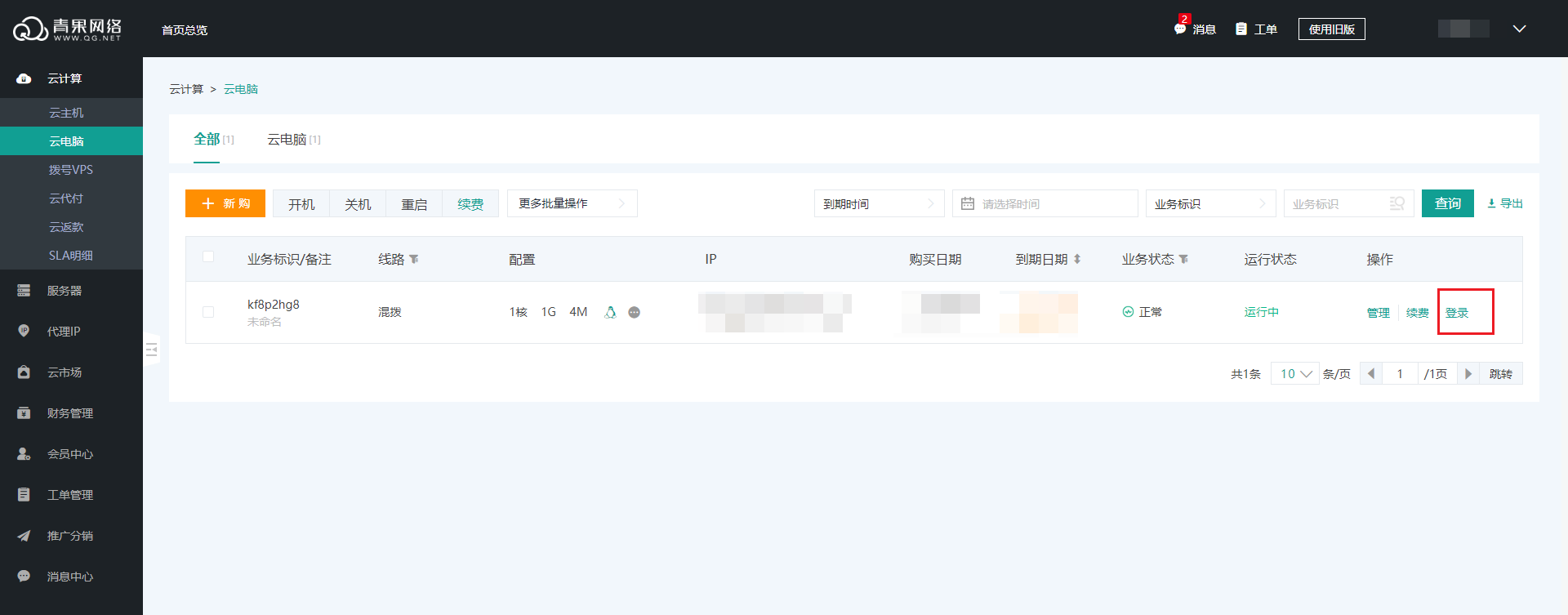Check the box for row kf8p2hg8
Viewport: 1568px width, 615px height.
pos(208,312)
